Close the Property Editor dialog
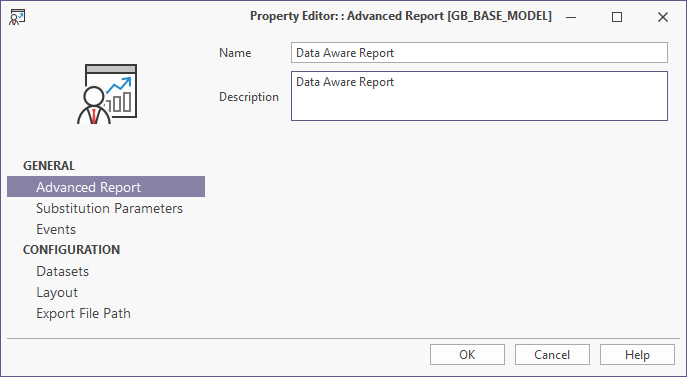This screenshot has height=377, width=687. [x=663, y=17]
